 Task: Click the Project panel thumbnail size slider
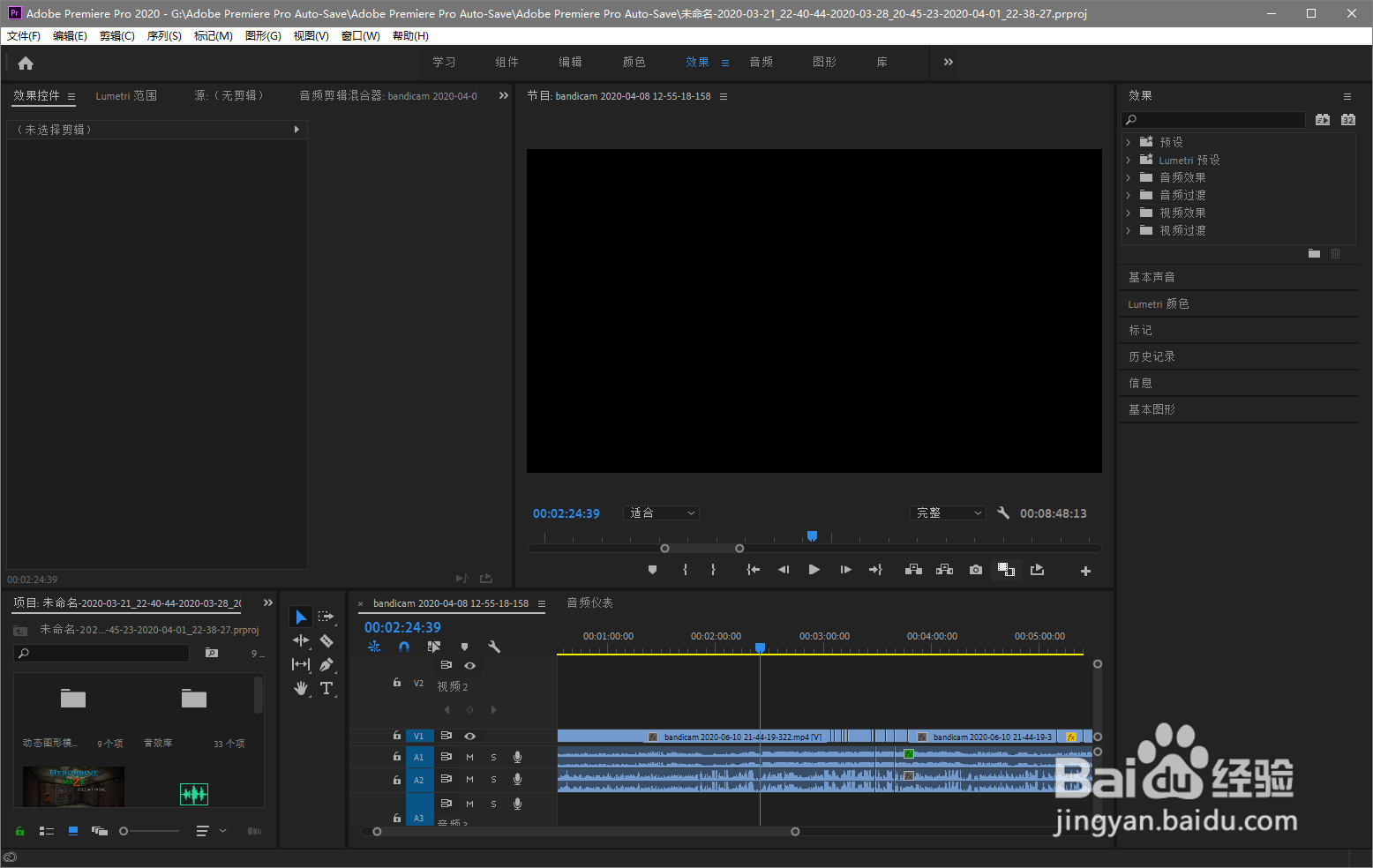click(150, 831)
